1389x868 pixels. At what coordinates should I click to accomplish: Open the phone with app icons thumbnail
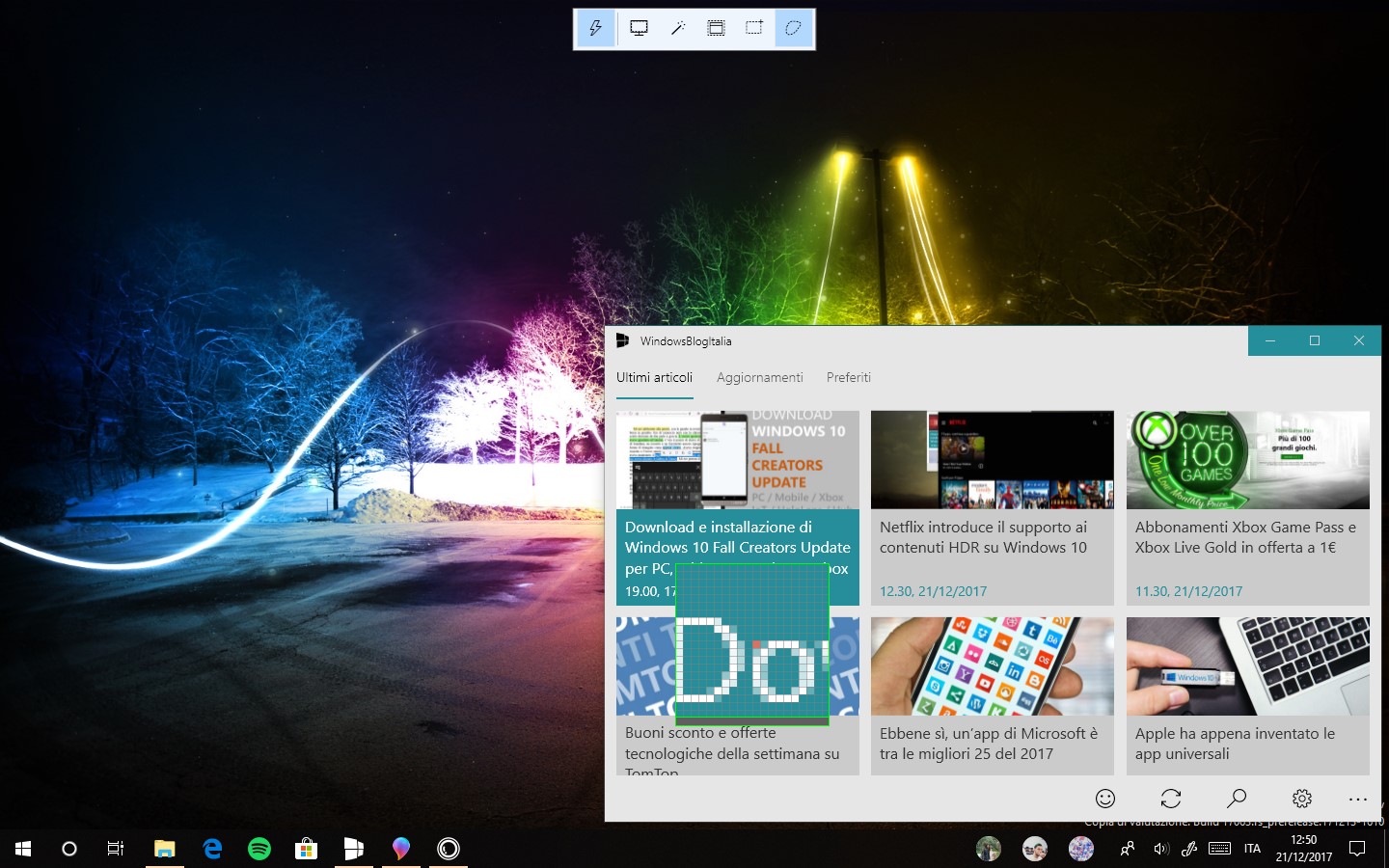click(x=993, y=666)
